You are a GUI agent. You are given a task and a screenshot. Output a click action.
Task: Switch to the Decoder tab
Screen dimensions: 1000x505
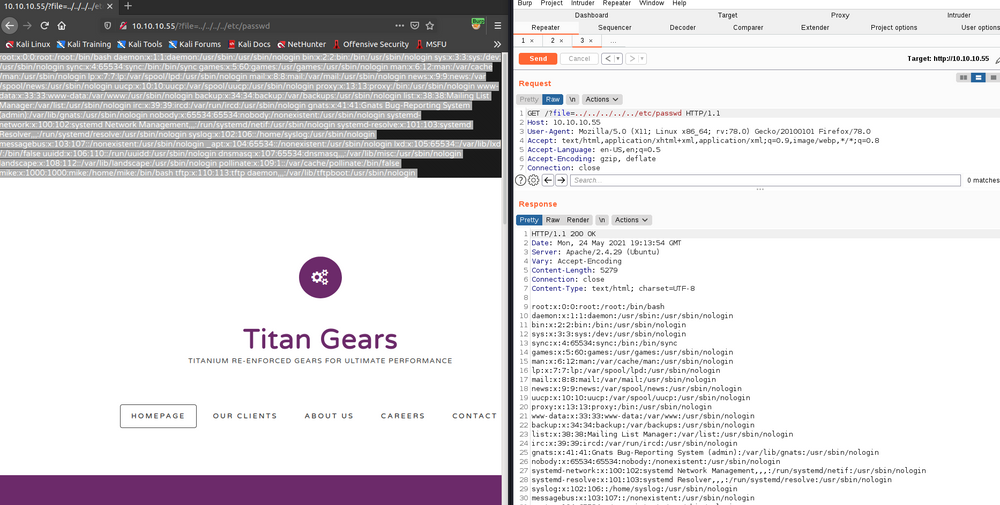683,28
